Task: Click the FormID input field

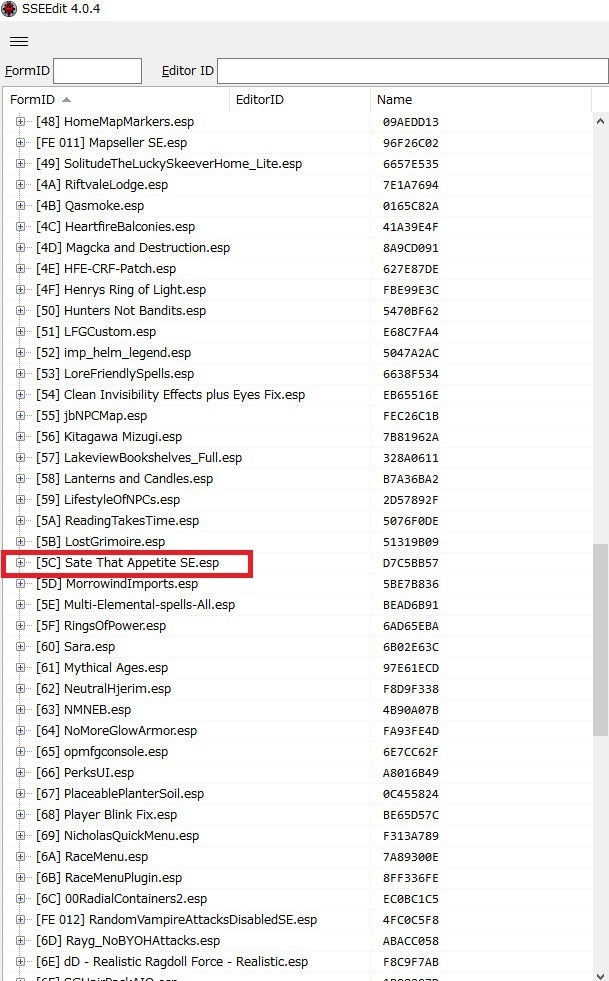Action: click(x=97, y=71)
